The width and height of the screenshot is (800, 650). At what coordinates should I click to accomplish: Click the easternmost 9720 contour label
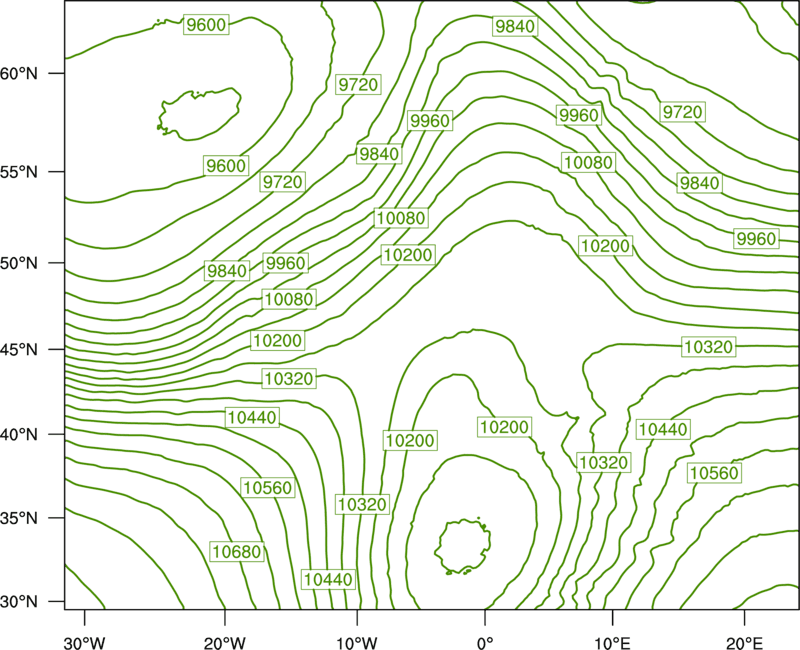point(683,112)
